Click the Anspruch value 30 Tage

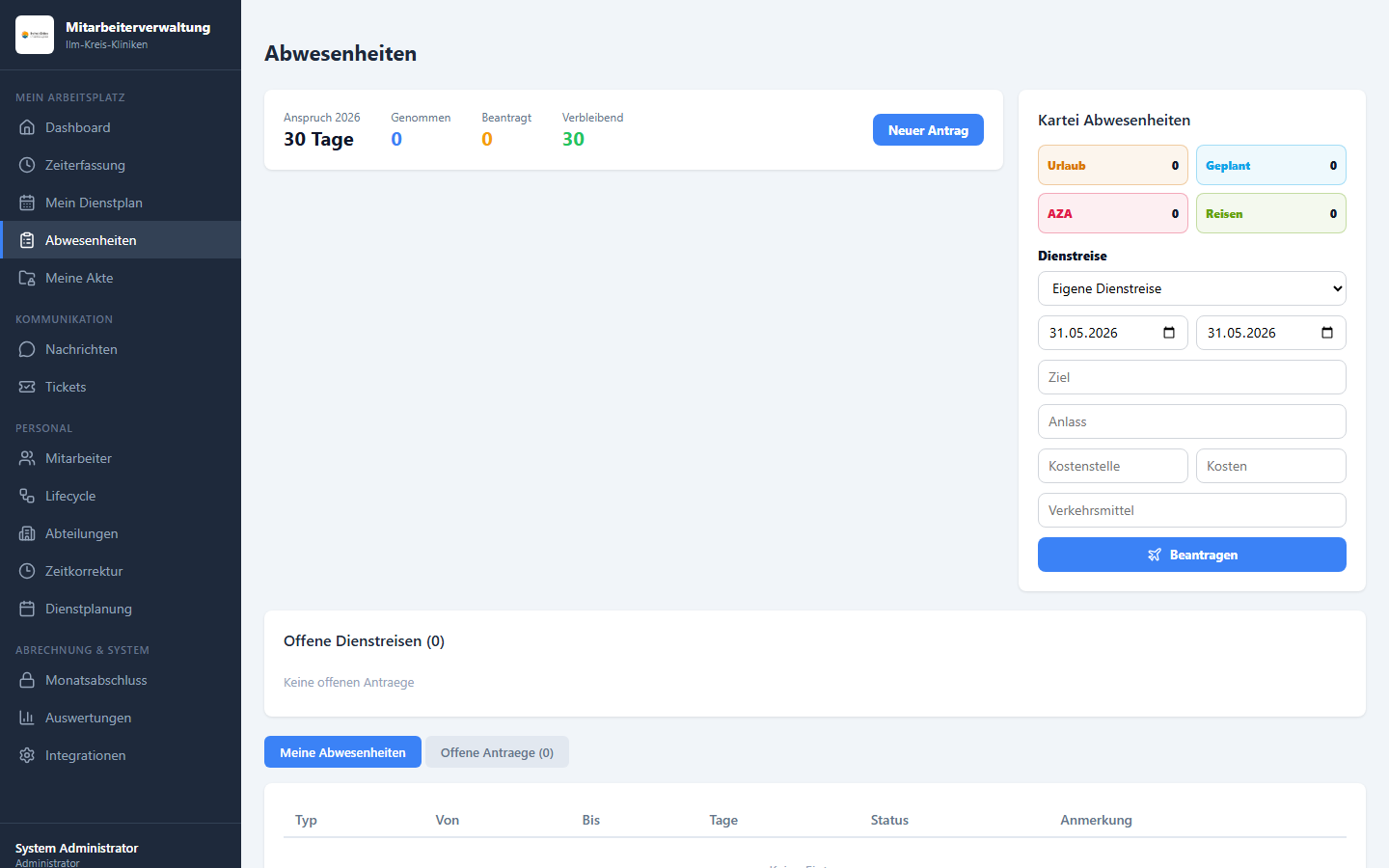(x=318, y=139)
